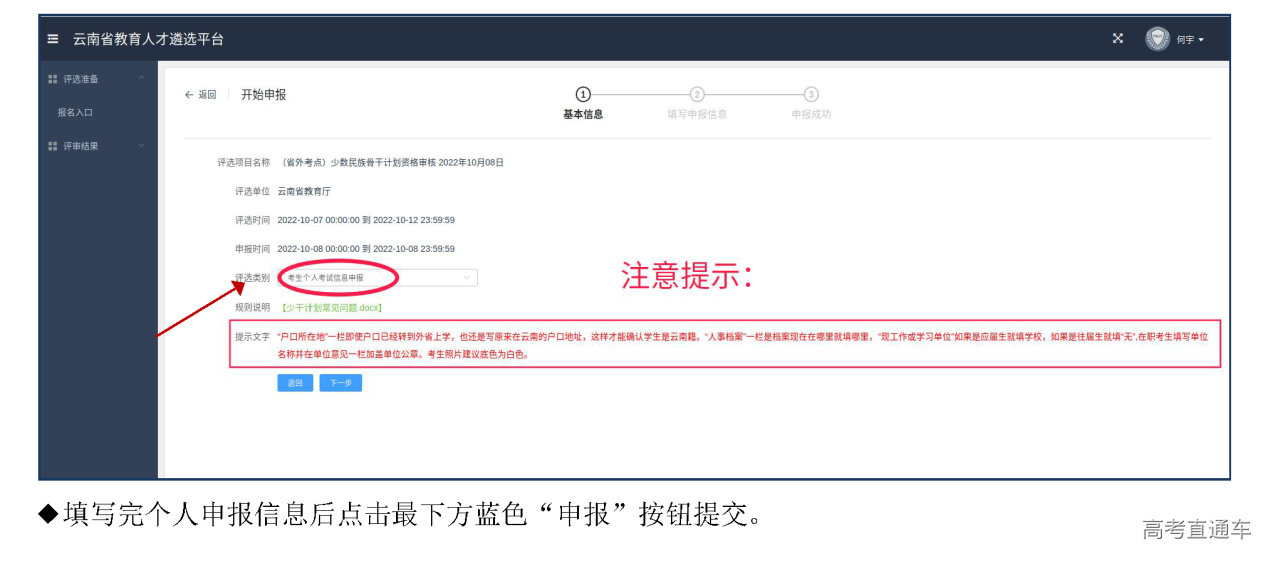Click step 1 circle icon
Viewport: 1280px width, 569px height.
click(583, 94)
